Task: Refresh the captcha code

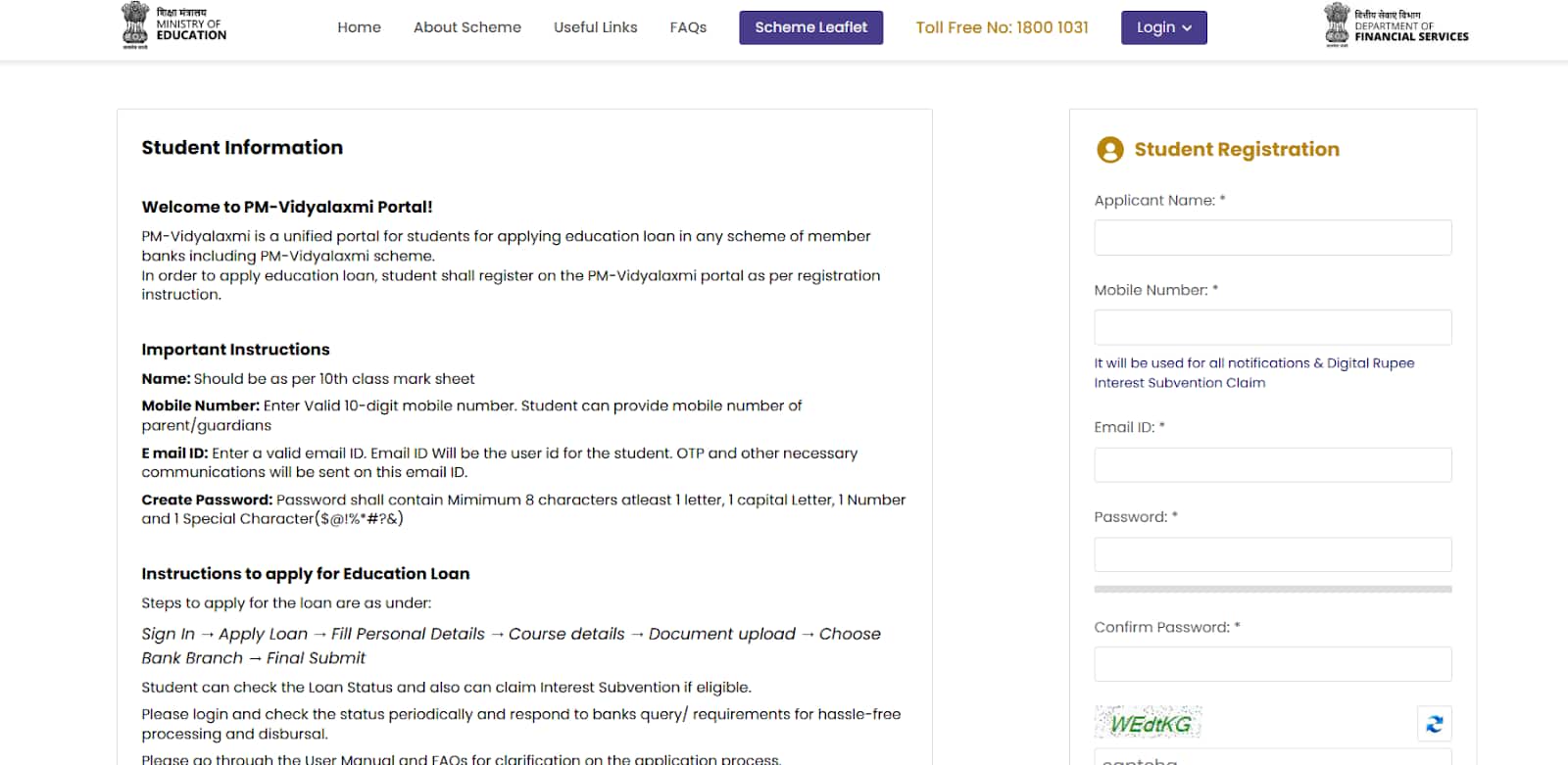Action: click(x=1434, y=724)
